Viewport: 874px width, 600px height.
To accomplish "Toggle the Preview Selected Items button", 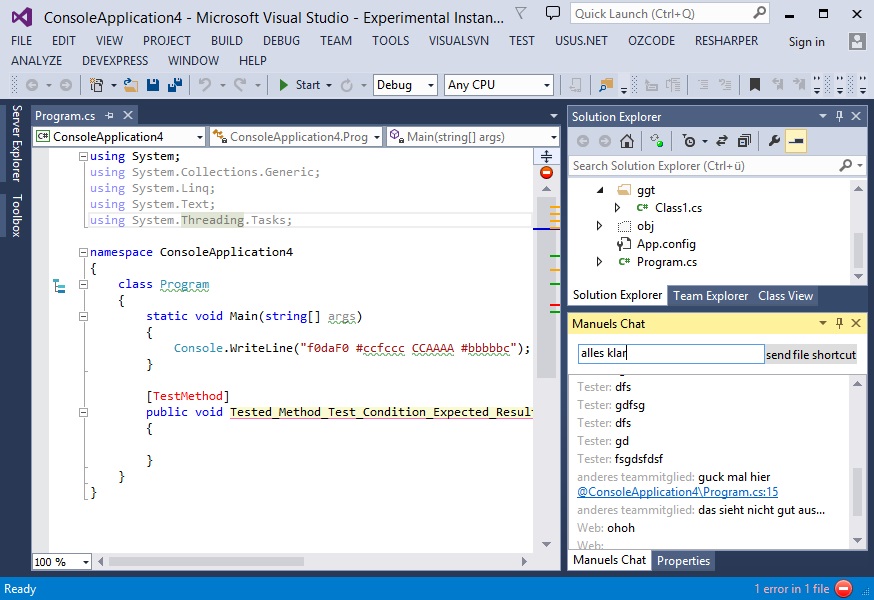I will pos(796,141).
